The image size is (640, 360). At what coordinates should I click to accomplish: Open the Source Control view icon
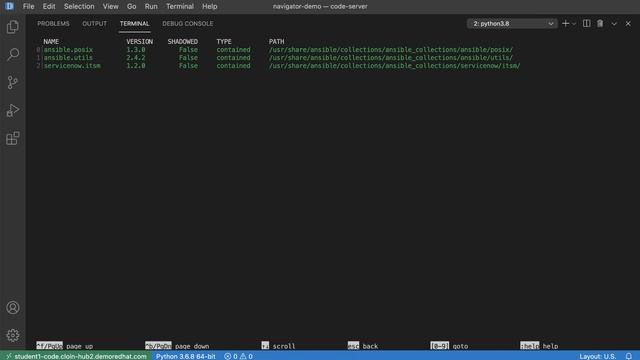(x=13, y=82)
